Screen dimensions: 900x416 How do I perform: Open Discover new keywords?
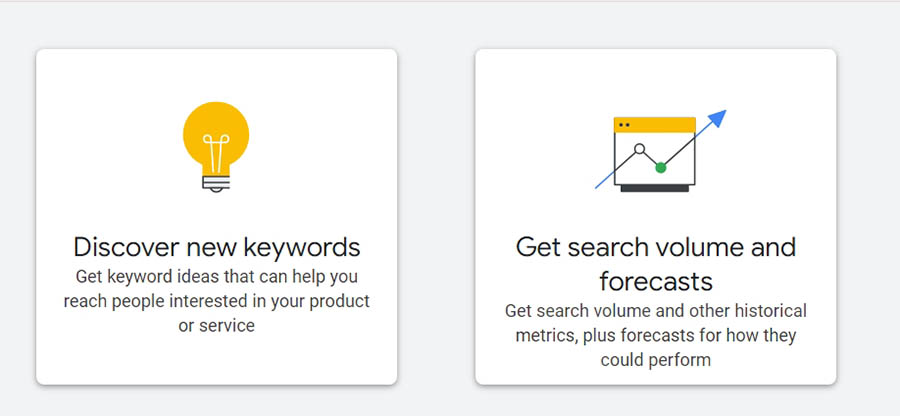[x=216, y=246]
